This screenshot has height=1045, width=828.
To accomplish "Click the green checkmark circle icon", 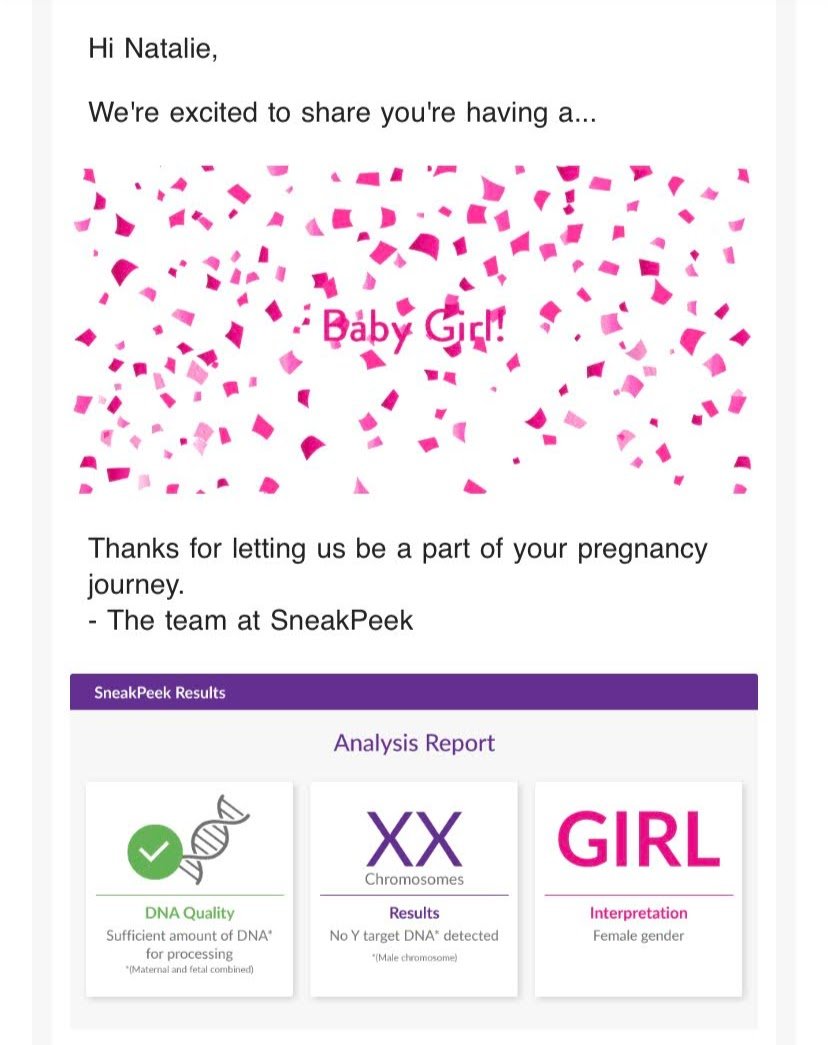I will pos(154,851).
